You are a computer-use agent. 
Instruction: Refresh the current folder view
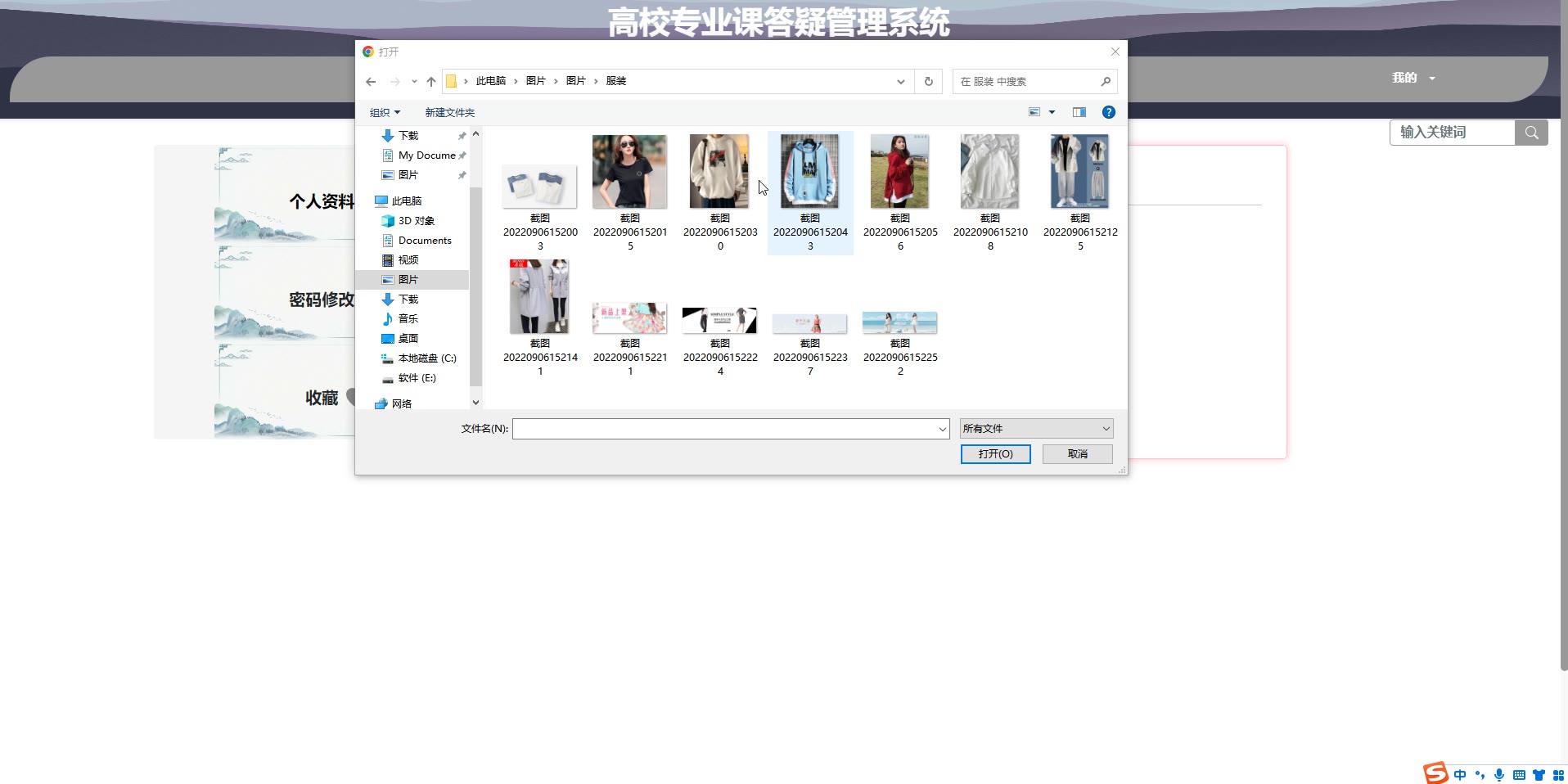pos(928,82)
